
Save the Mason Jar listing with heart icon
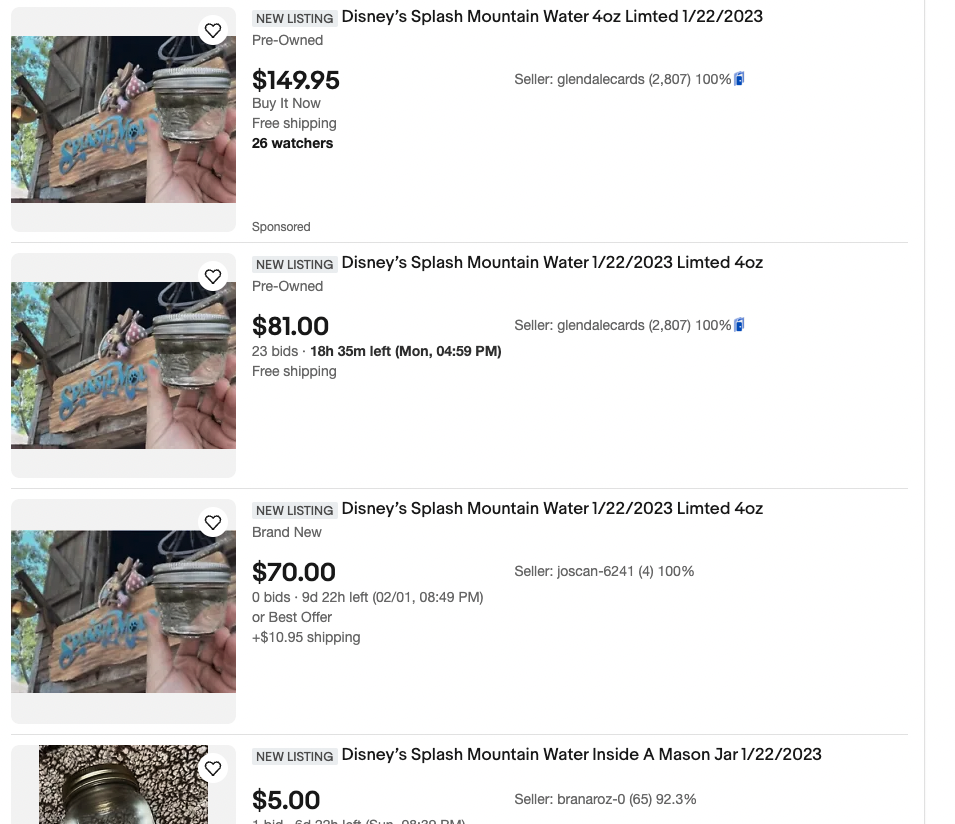coord(213,769)
